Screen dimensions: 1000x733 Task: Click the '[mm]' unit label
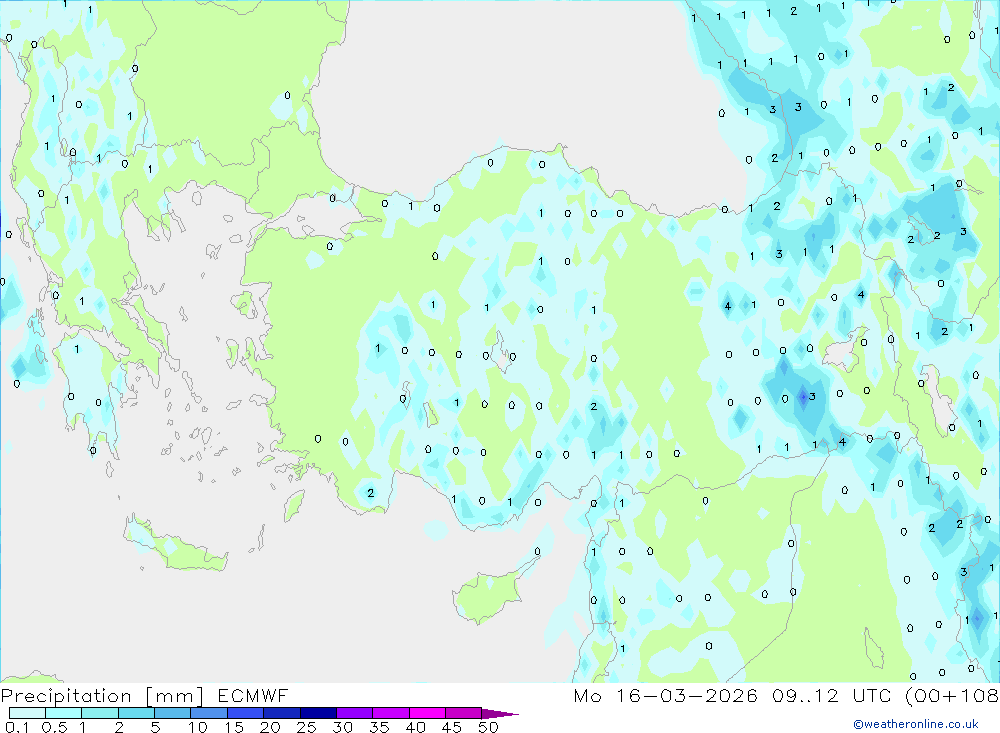point(174,696)
